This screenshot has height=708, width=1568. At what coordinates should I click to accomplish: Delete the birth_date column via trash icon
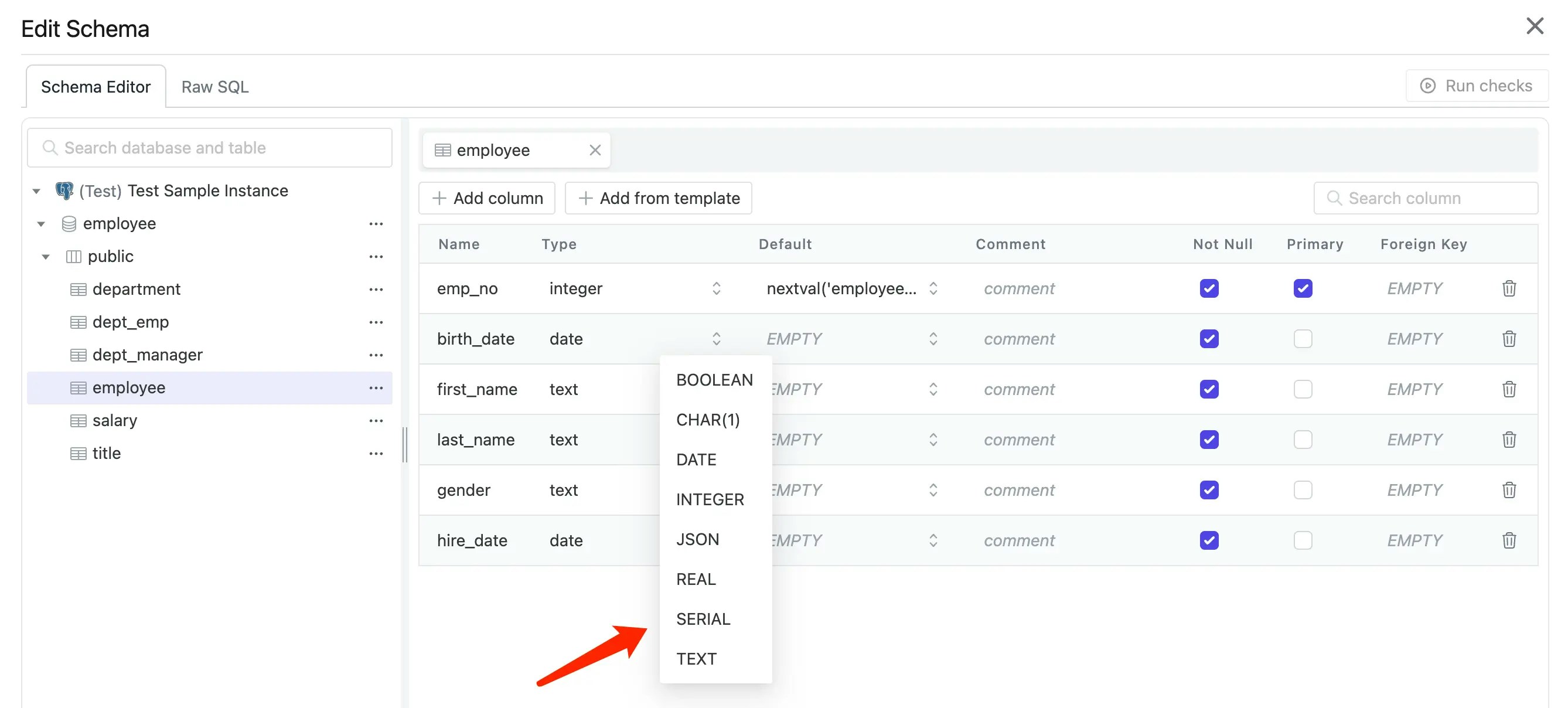[x=1508, y=339]
